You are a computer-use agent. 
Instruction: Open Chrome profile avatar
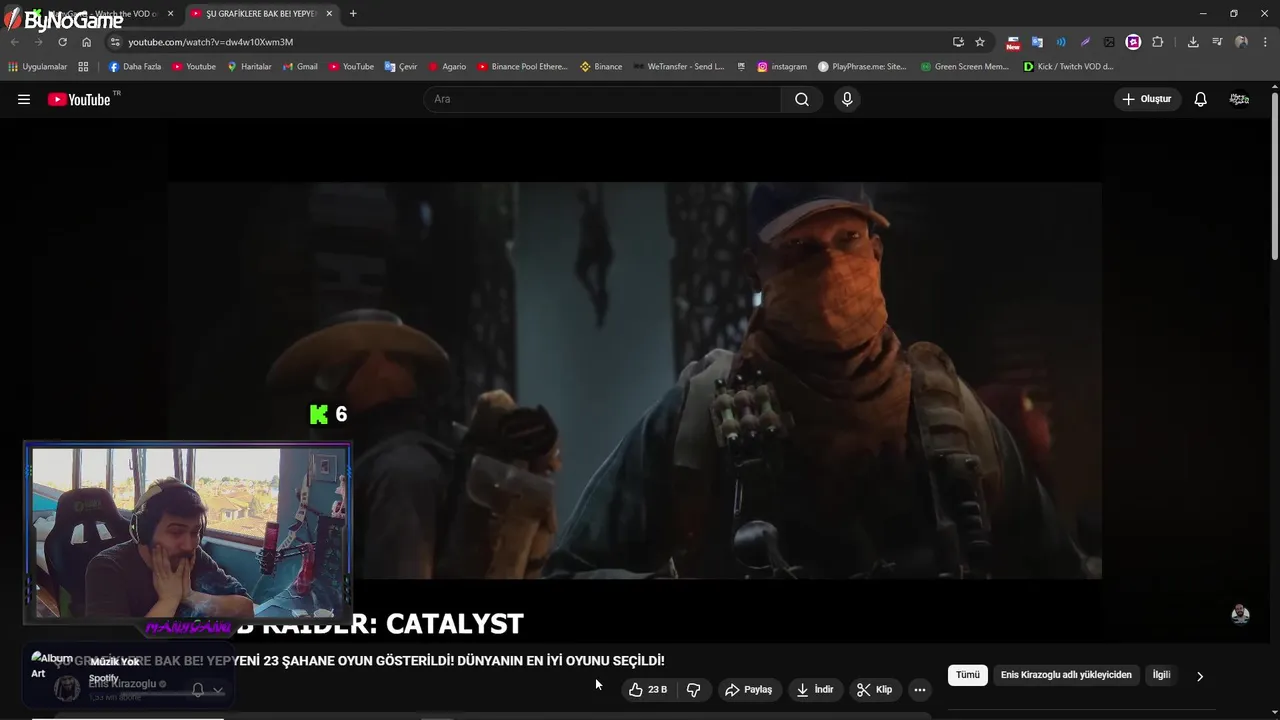(1241, 42)
